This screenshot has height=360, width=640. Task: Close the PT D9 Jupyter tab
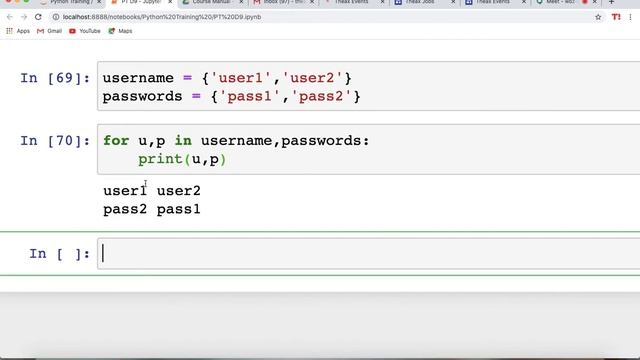pyautogui.click(x=170, y=2)
